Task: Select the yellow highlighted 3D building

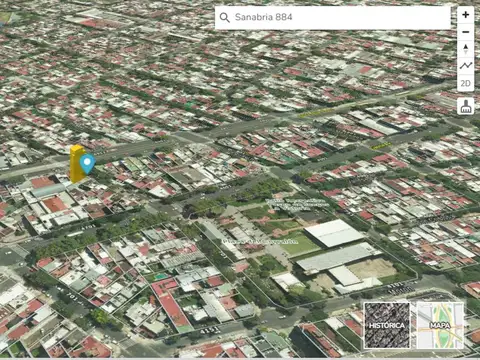Action: tap(76, 164)
